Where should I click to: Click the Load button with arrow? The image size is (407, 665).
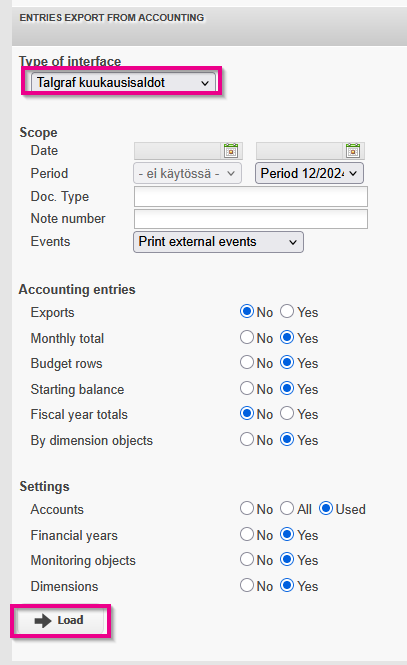60,621
